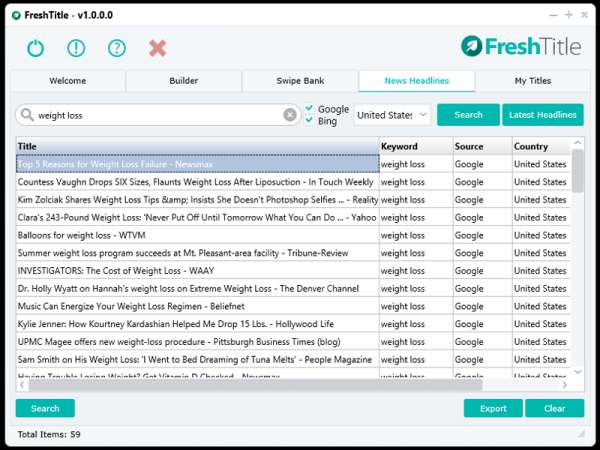Select the News Headlines tab
This screenshot has height=450, width=600.
417,81
